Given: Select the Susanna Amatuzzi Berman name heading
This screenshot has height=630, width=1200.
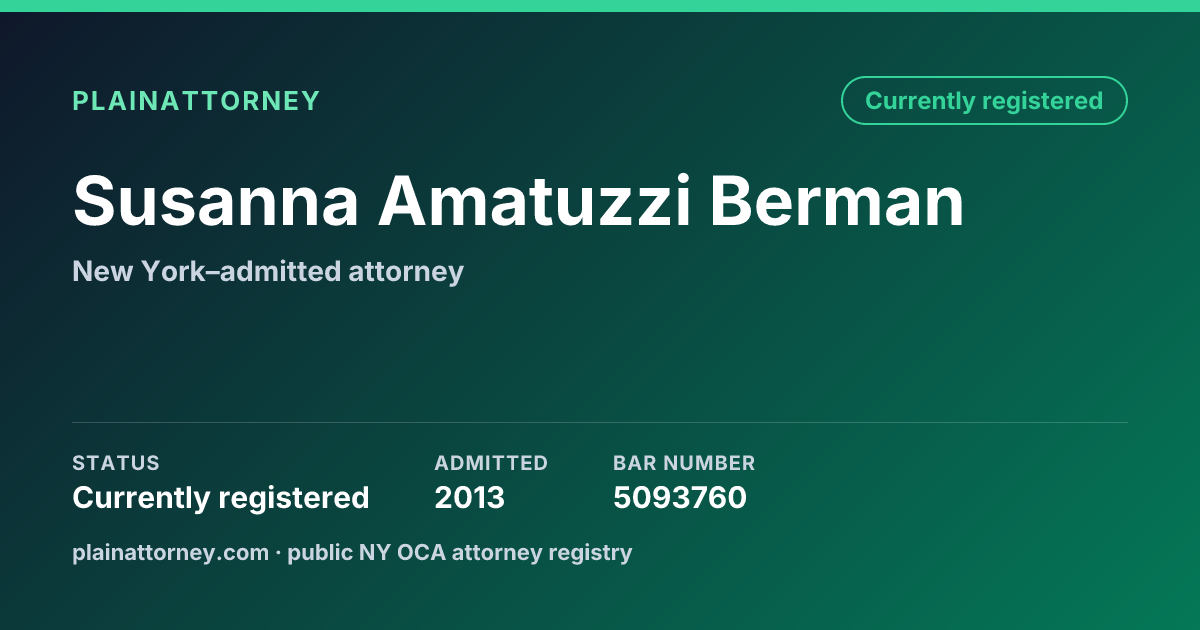Looking at the screenshot, I should [518, 201].
